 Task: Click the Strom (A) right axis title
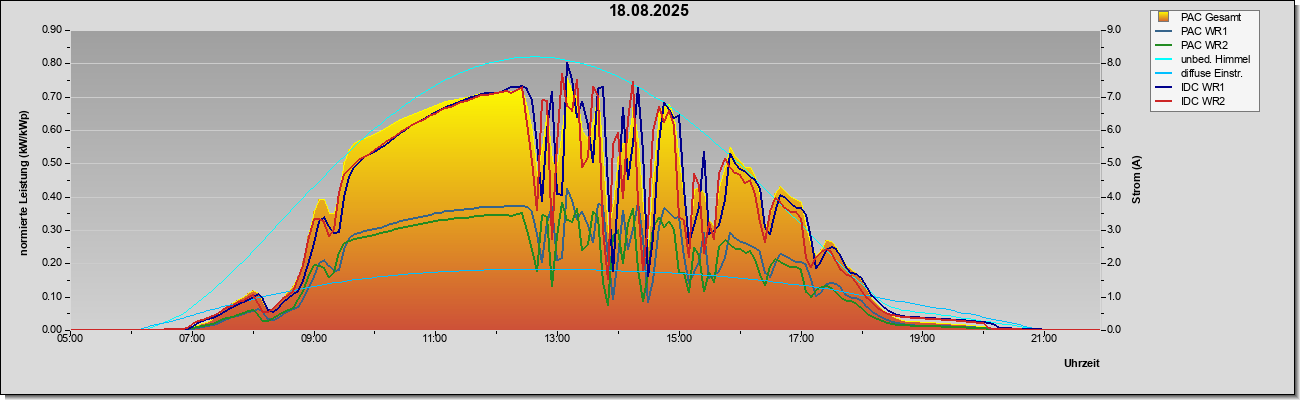(1137, 180)
